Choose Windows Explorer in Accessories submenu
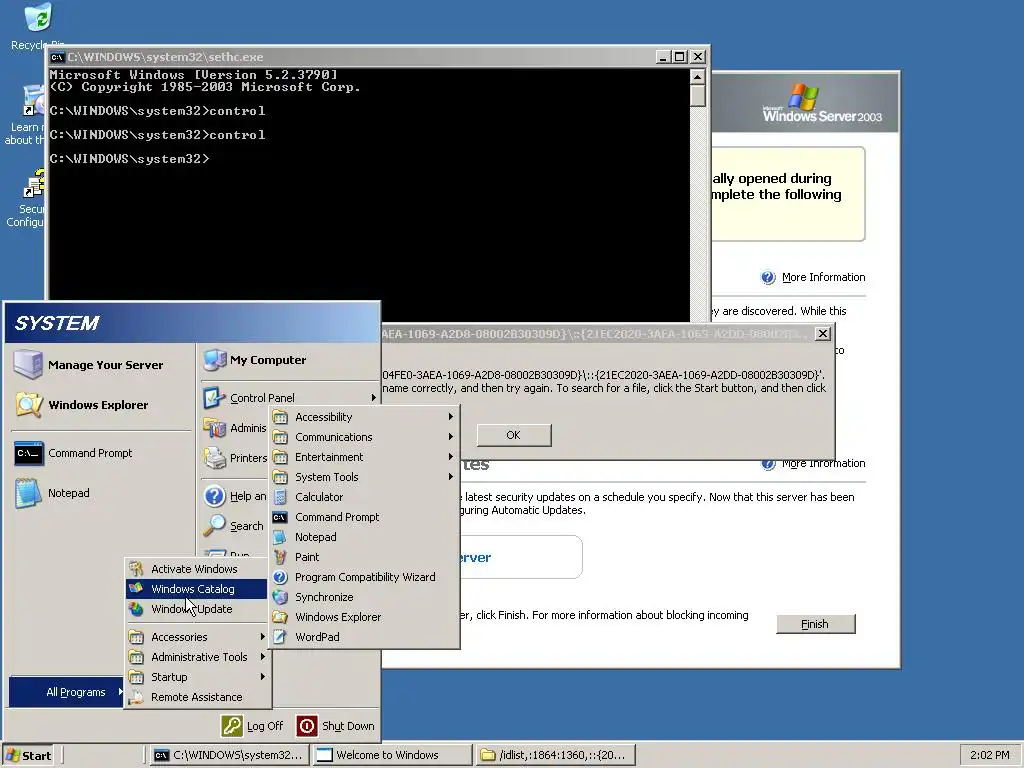The image size is (1024, 768). 363,617
